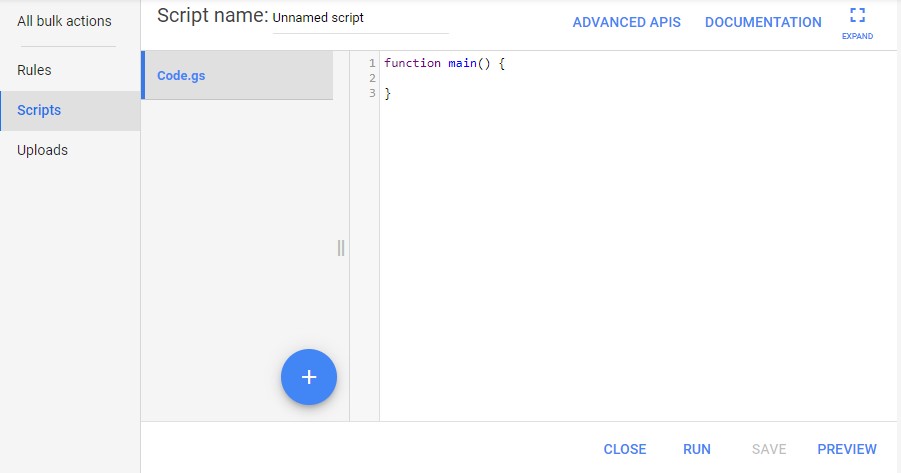Place cursor on function main() line
This screenshot has height=473, width=901.
pos(444,63)
